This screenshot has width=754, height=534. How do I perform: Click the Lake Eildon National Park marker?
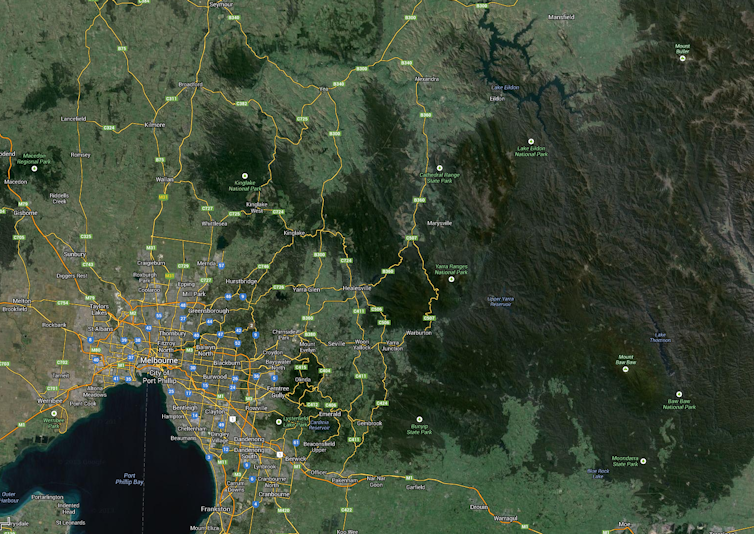tap(531, 141)
